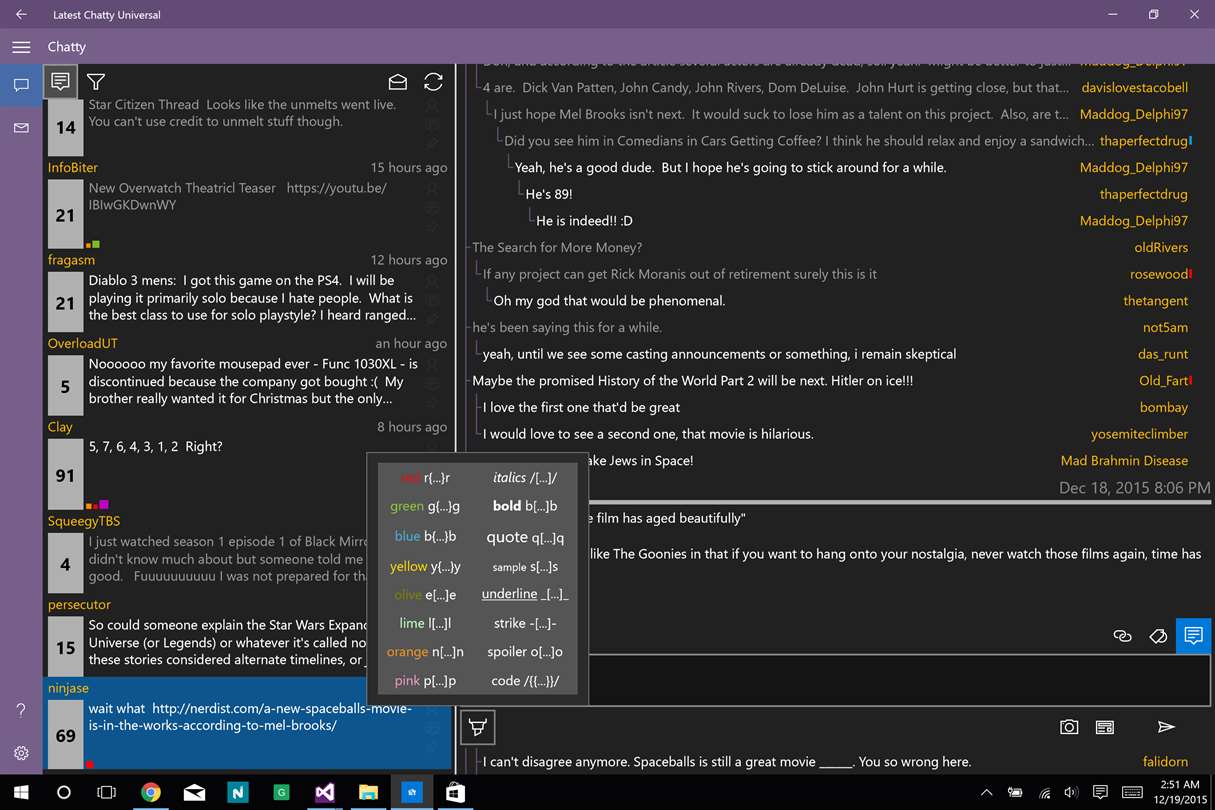
Task: Open the shack tags formatting highlighter button
Action: [x=478, y=727]
